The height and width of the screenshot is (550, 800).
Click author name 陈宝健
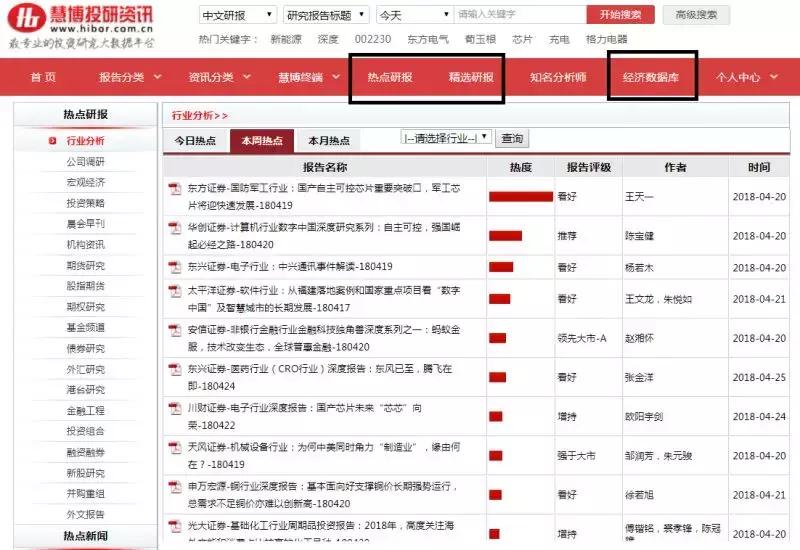tap(639, 236)
